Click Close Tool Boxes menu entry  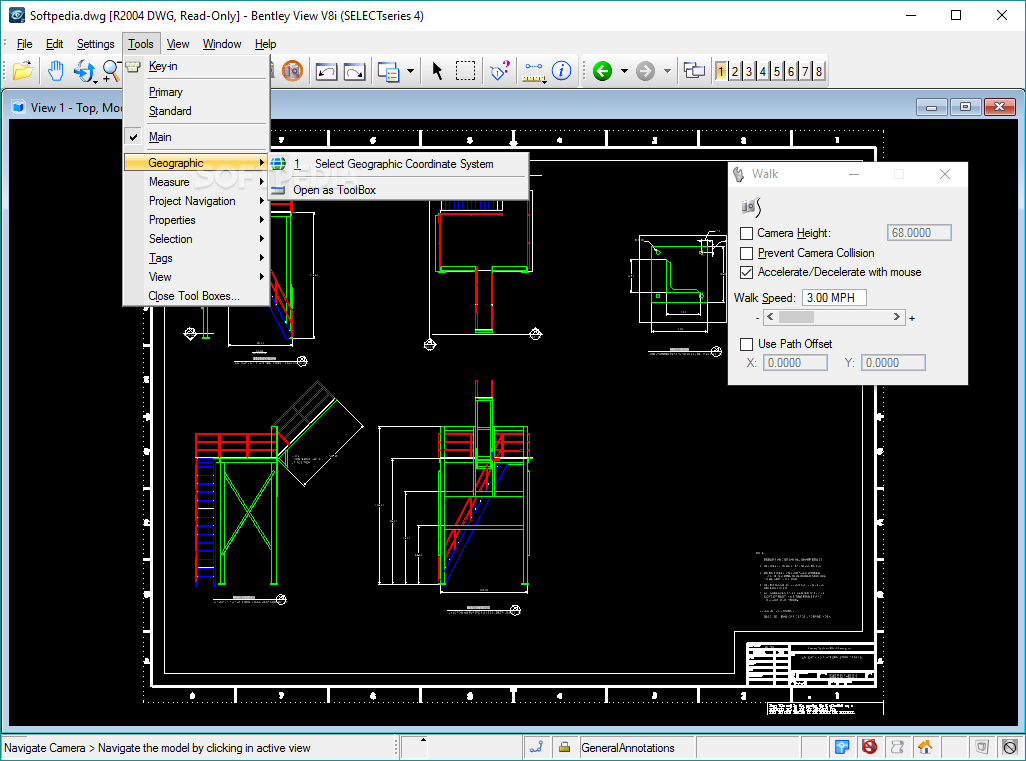coord(193,296)
